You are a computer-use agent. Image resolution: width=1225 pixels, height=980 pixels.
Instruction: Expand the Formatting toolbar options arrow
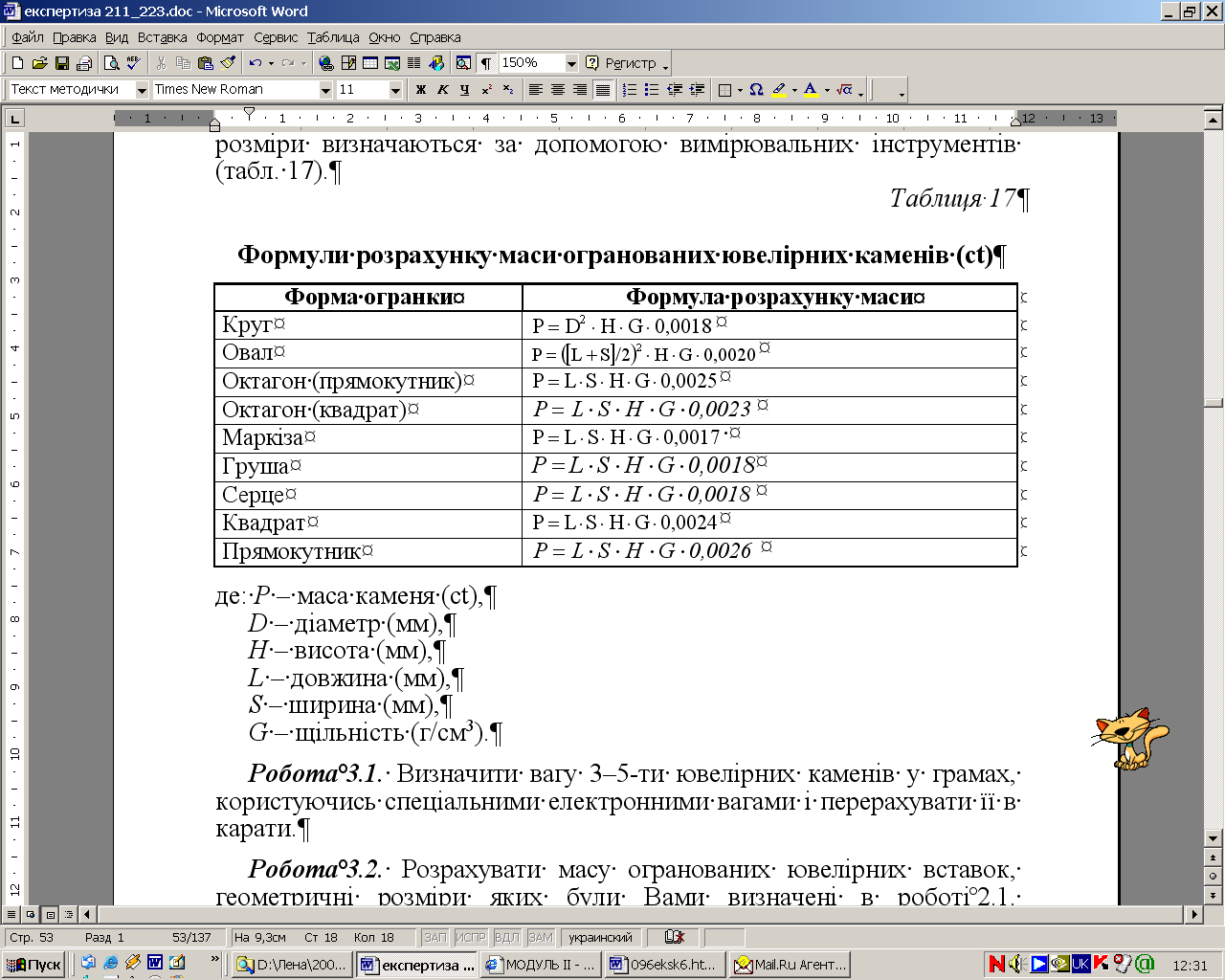coord(860,91)
